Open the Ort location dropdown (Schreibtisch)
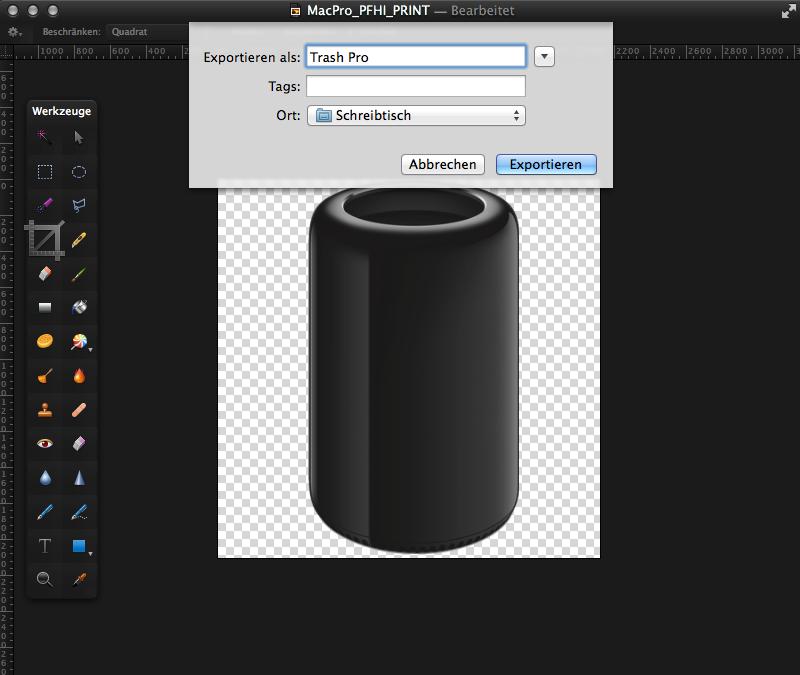Screen dimensions: 800x675 pos(416,115)
